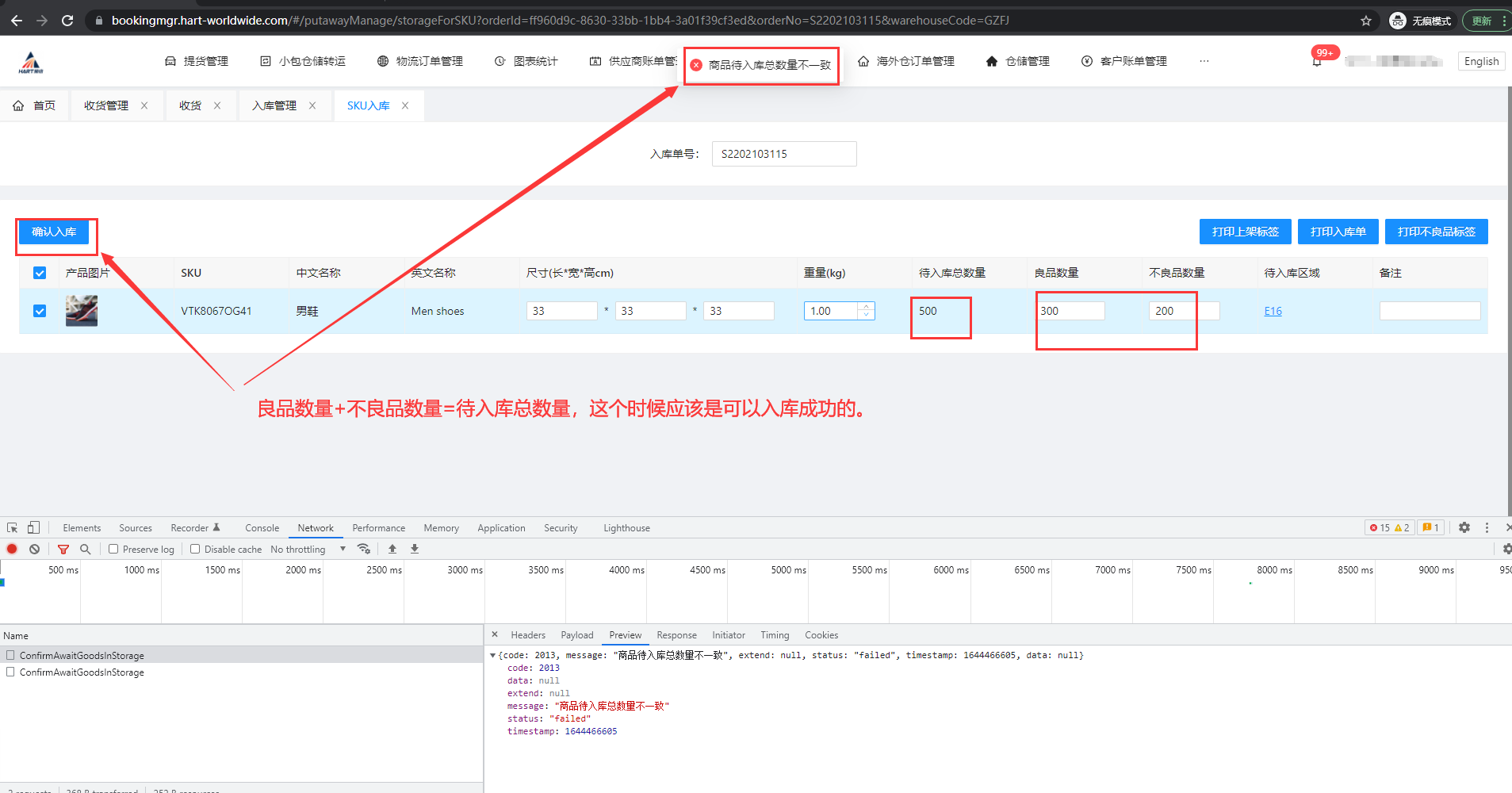Bookmark this page with star icon
This screenshot has height=793, width=1512.
1365,21
